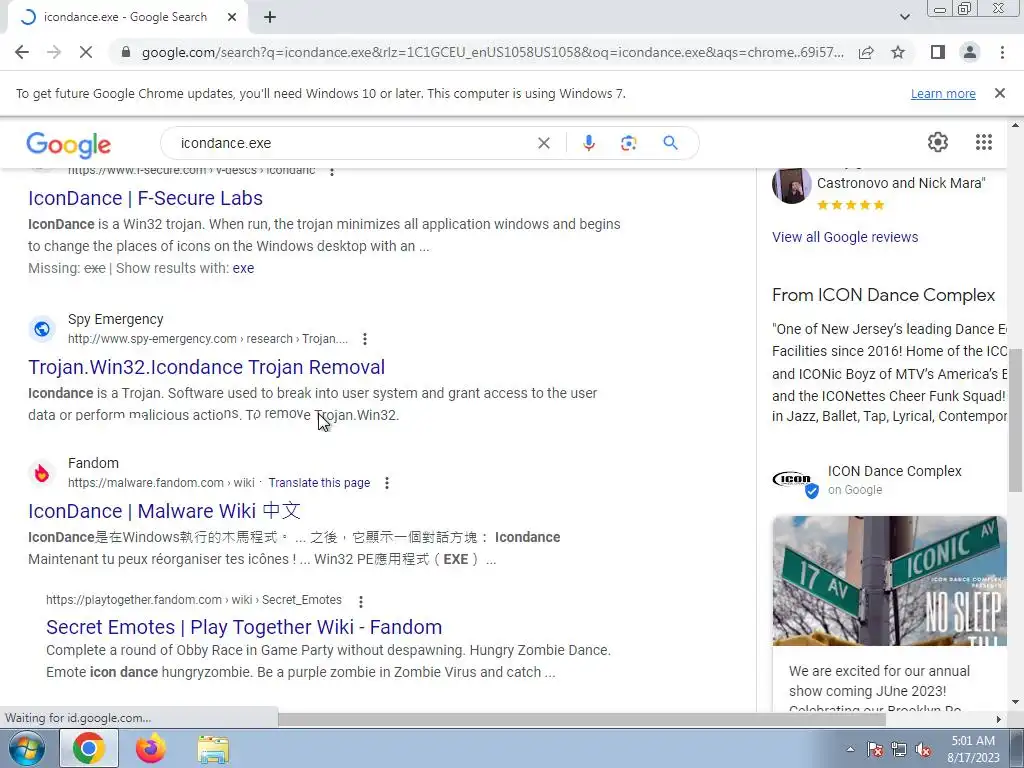Search by image with Google Lens
This screenshot has width=1024, height=768.
coord(628,143)
